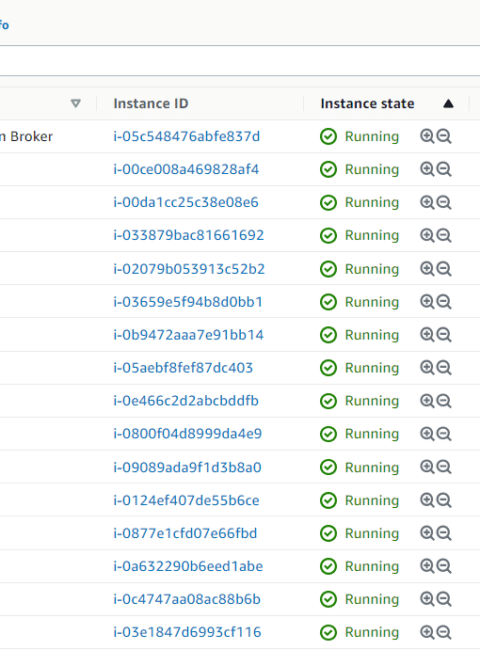
Task: Zoom out icon for i-0877e1cfd07e66fbd row
Action: [444, 533]
